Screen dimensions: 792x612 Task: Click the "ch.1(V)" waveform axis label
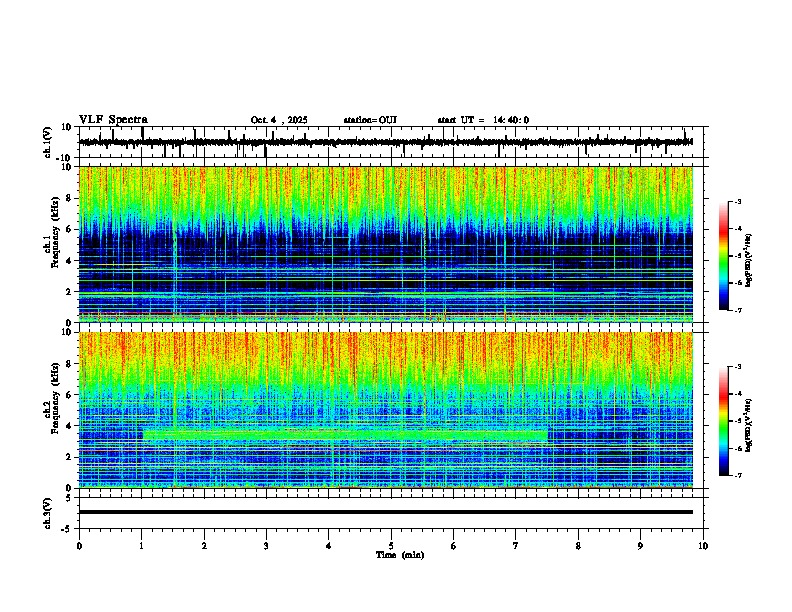click(48, 142)
